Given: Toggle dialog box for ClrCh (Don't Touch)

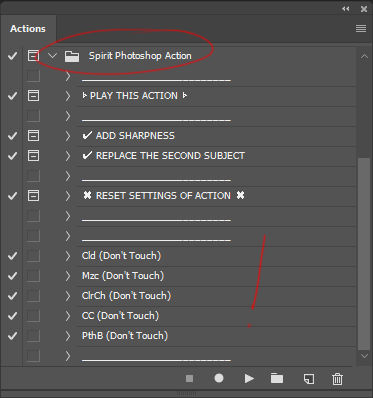Looking at the screenshot, I should coord(33,296).
